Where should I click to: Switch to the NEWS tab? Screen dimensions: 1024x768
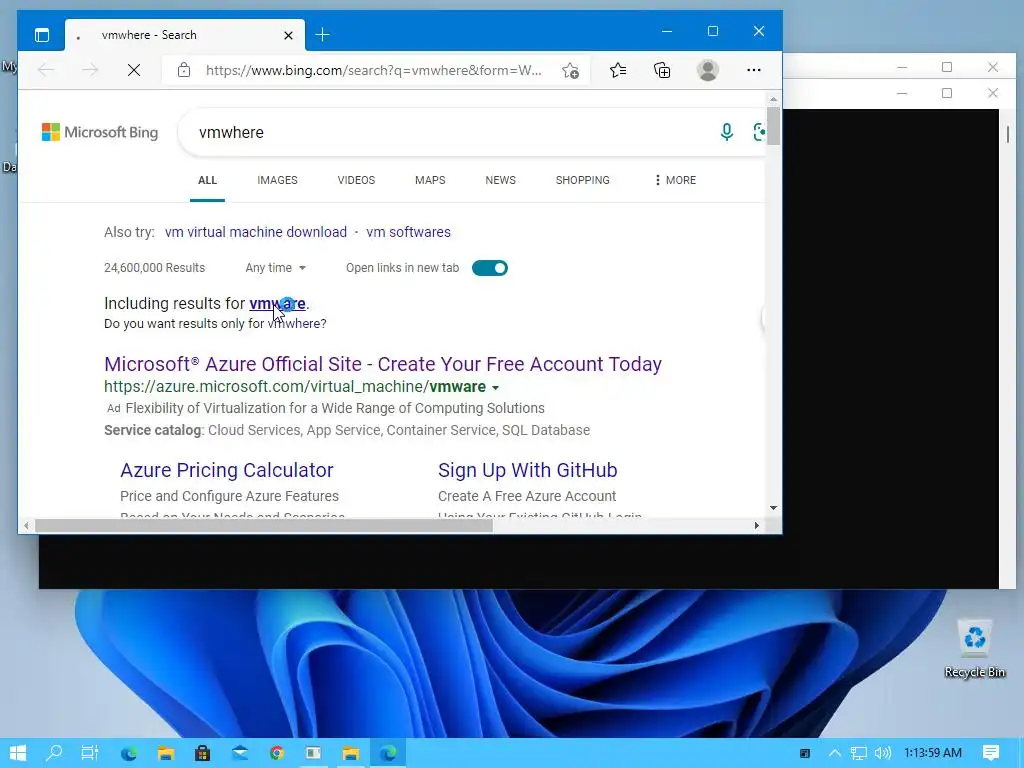point(500,180)
